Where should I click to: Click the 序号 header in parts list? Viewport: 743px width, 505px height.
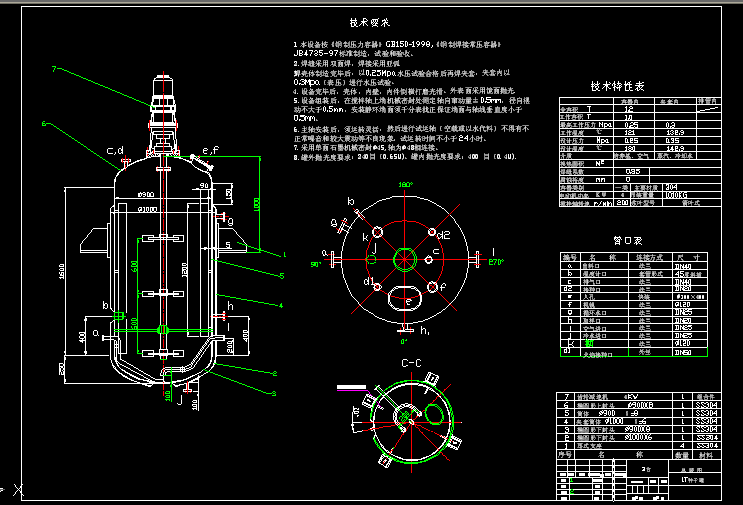point(565,455)
